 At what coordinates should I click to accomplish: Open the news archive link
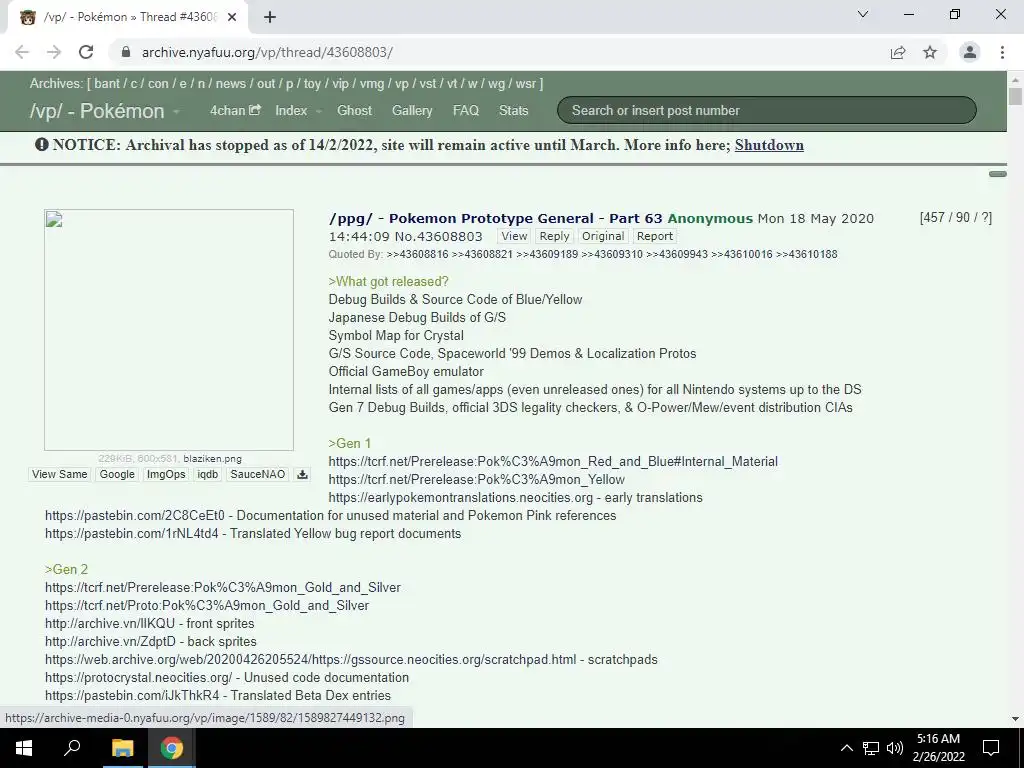click(231, 84)
